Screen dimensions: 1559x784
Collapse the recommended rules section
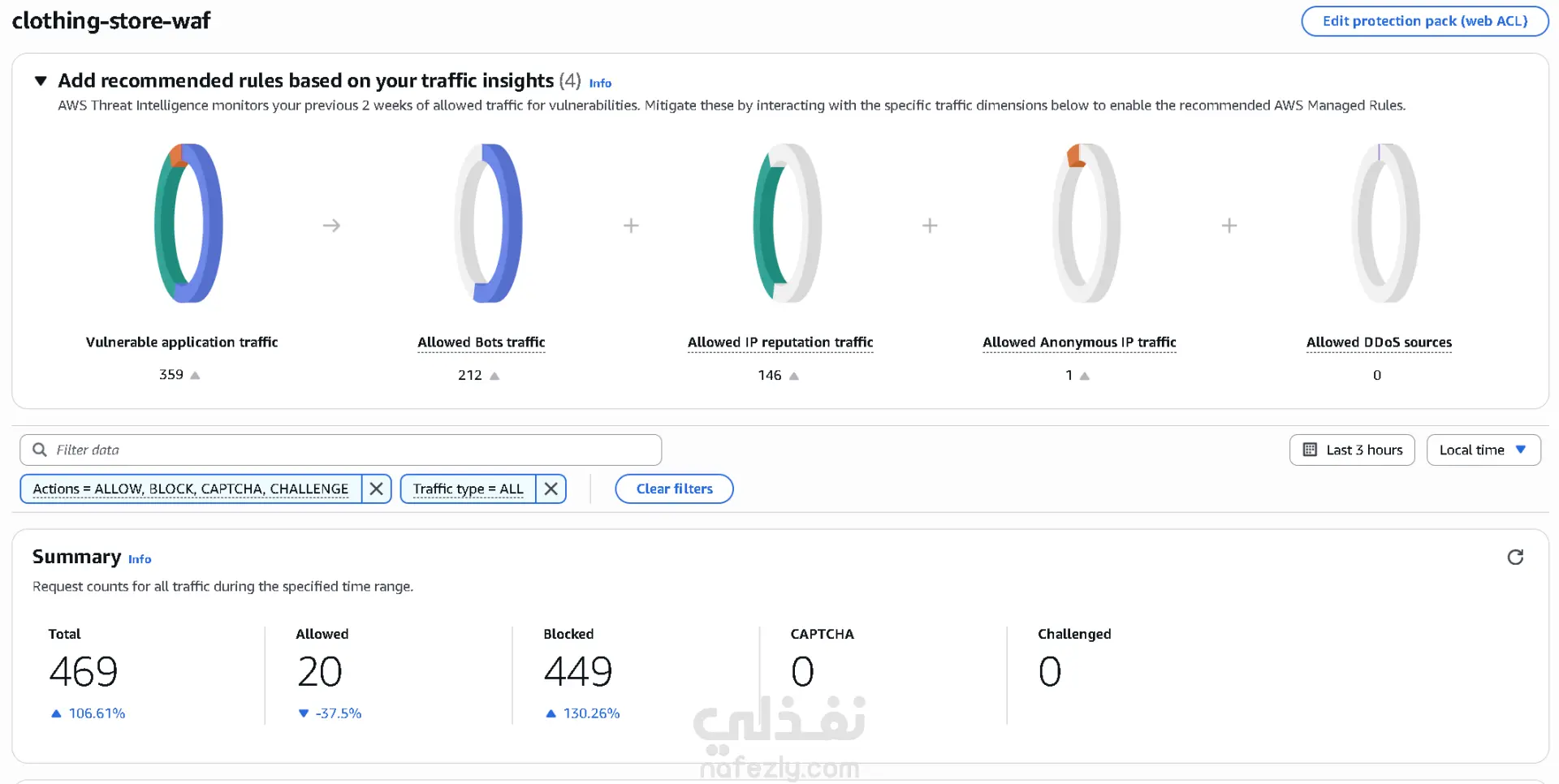(41, 80)
